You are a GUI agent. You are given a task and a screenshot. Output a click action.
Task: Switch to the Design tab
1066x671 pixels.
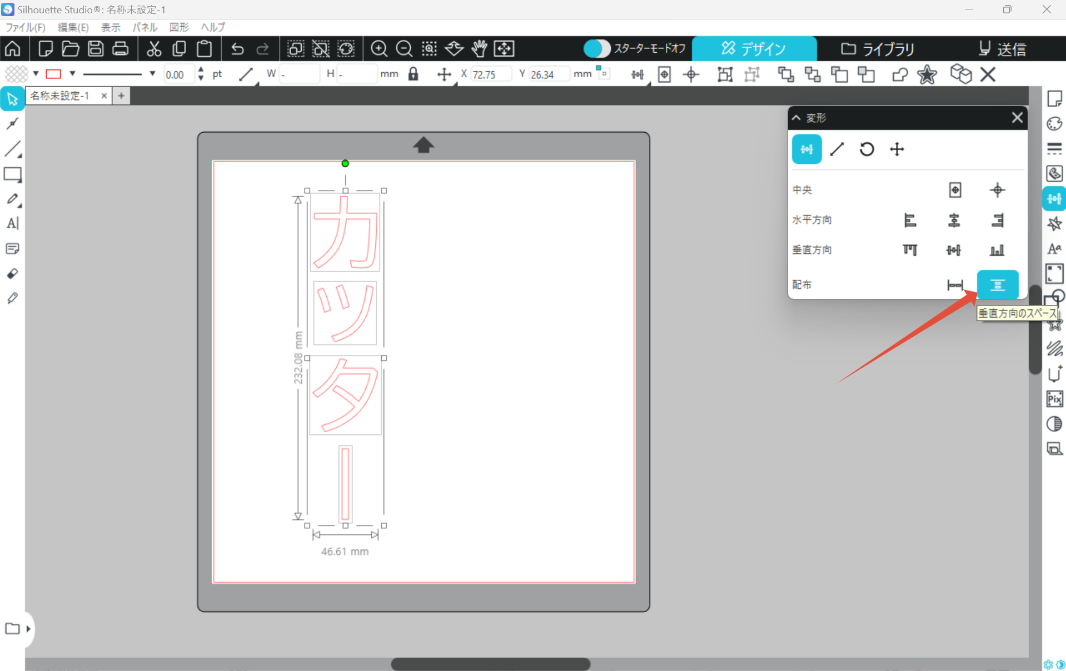click(754, 49)
